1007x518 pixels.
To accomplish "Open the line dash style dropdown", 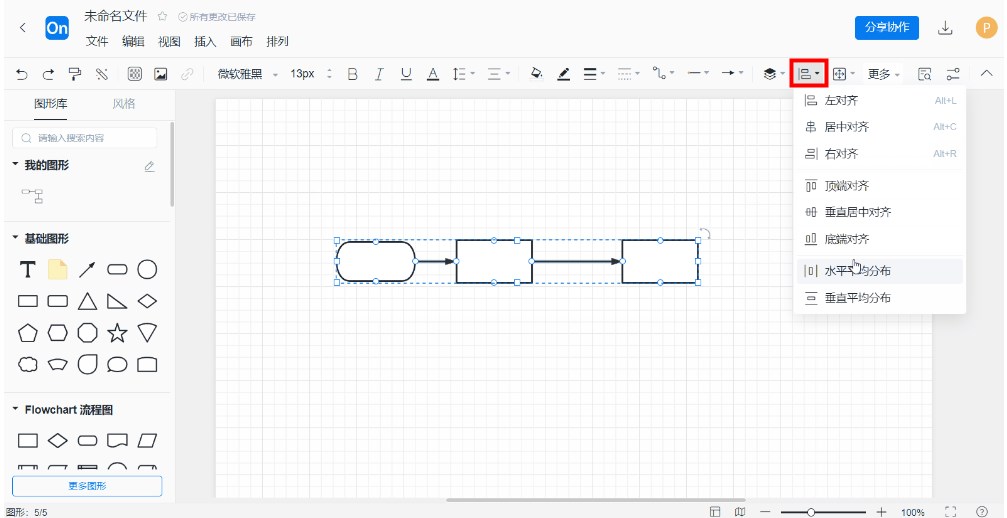I will pos(629,74).
